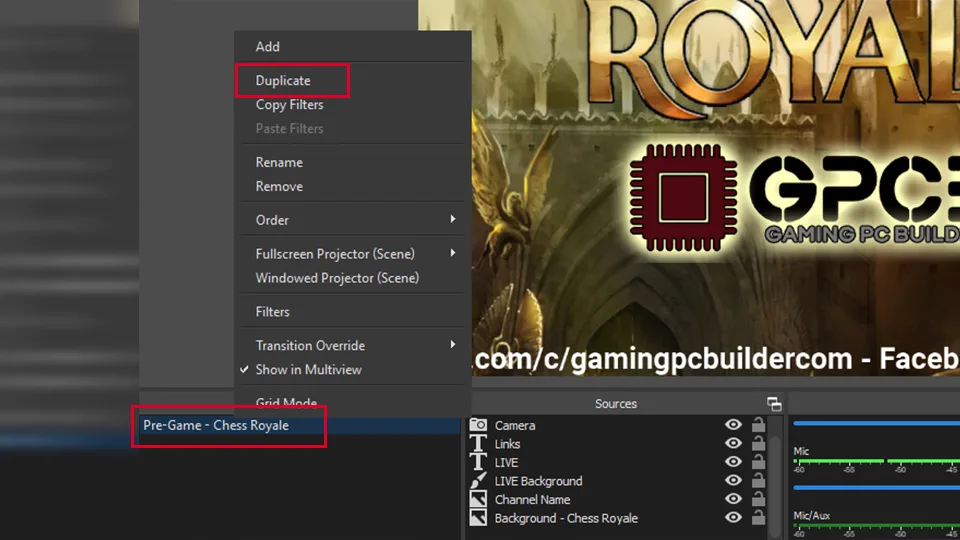Hide the Camera source

click(x=733, y=425)
